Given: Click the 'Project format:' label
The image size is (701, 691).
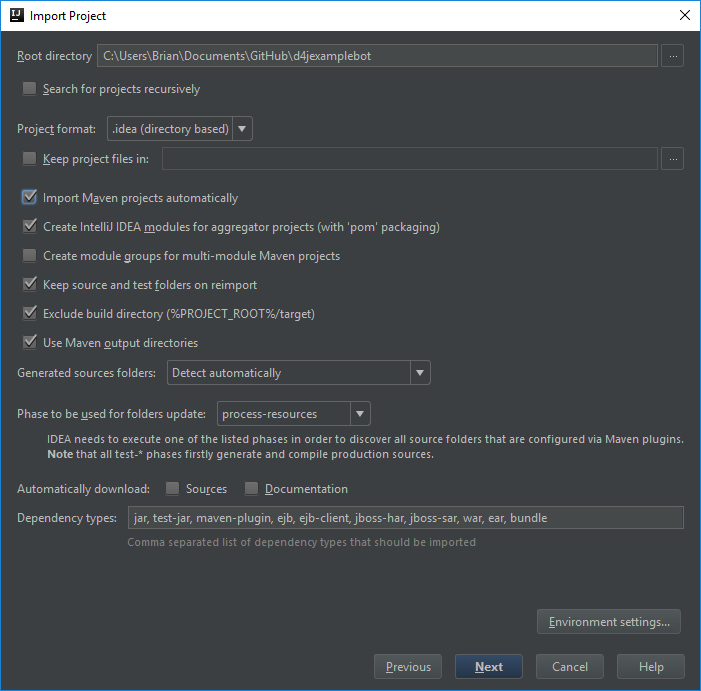Looking at the screenshot, I should pyautogui.click(x=56, y=129).
